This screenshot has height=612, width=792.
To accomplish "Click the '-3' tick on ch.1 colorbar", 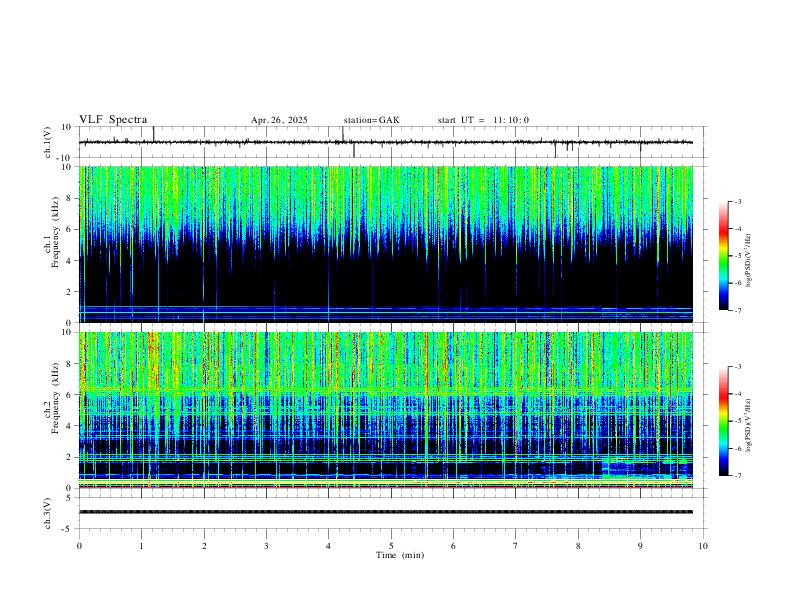I will 737,201.
